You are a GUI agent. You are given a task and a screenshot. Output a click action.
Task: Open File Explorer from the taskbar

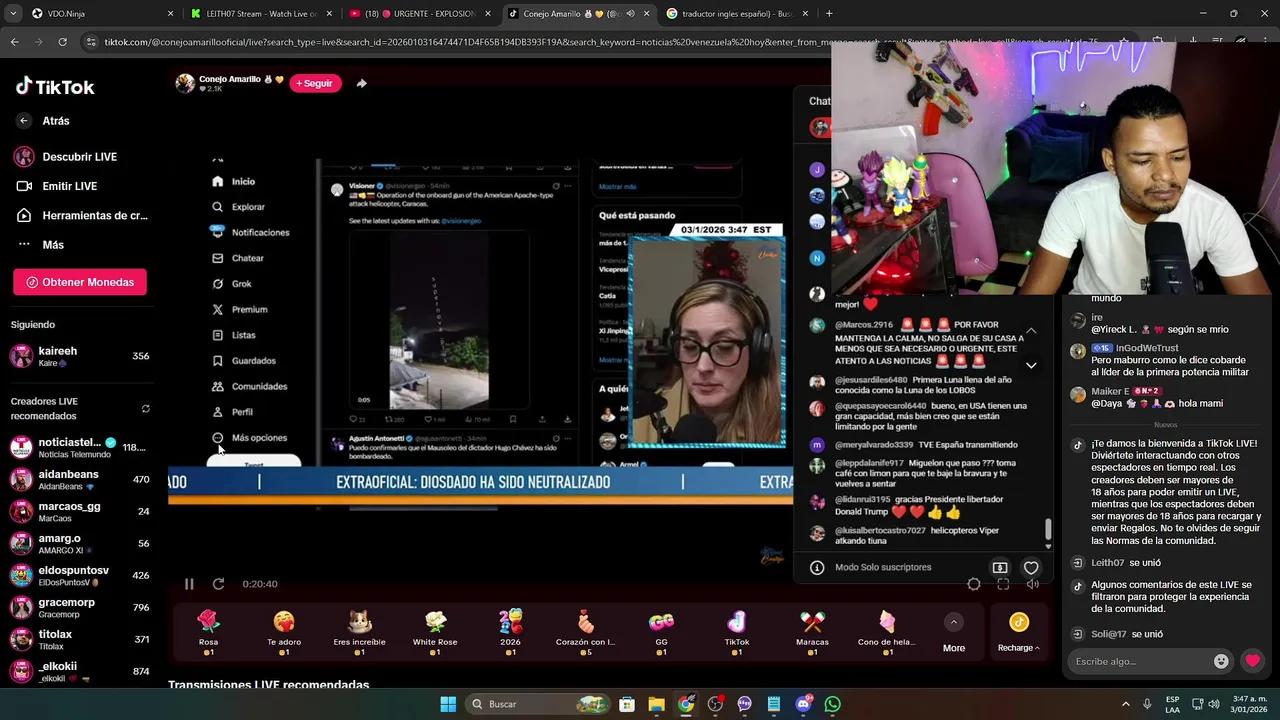pyautogui.click(x=656, y=704)
